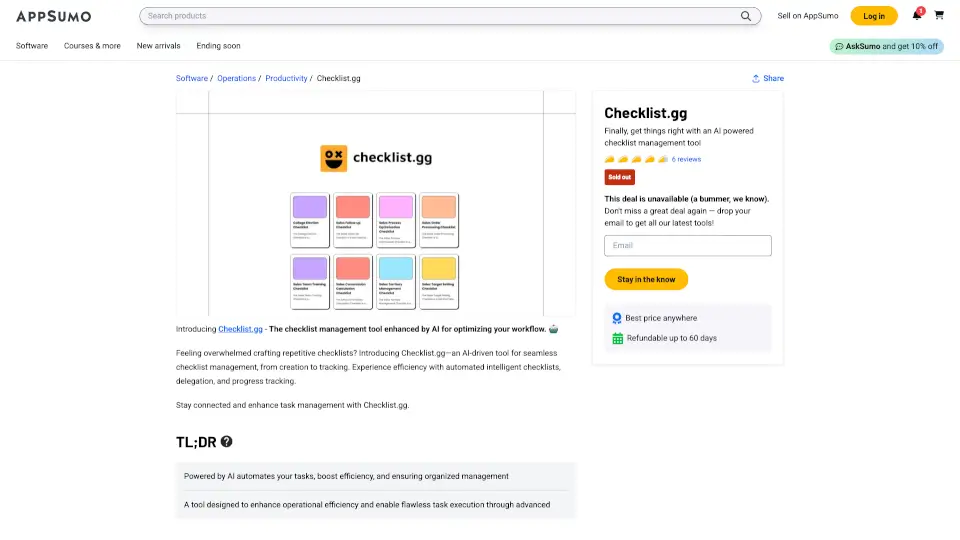Click the Search products field

click(440, 16)
